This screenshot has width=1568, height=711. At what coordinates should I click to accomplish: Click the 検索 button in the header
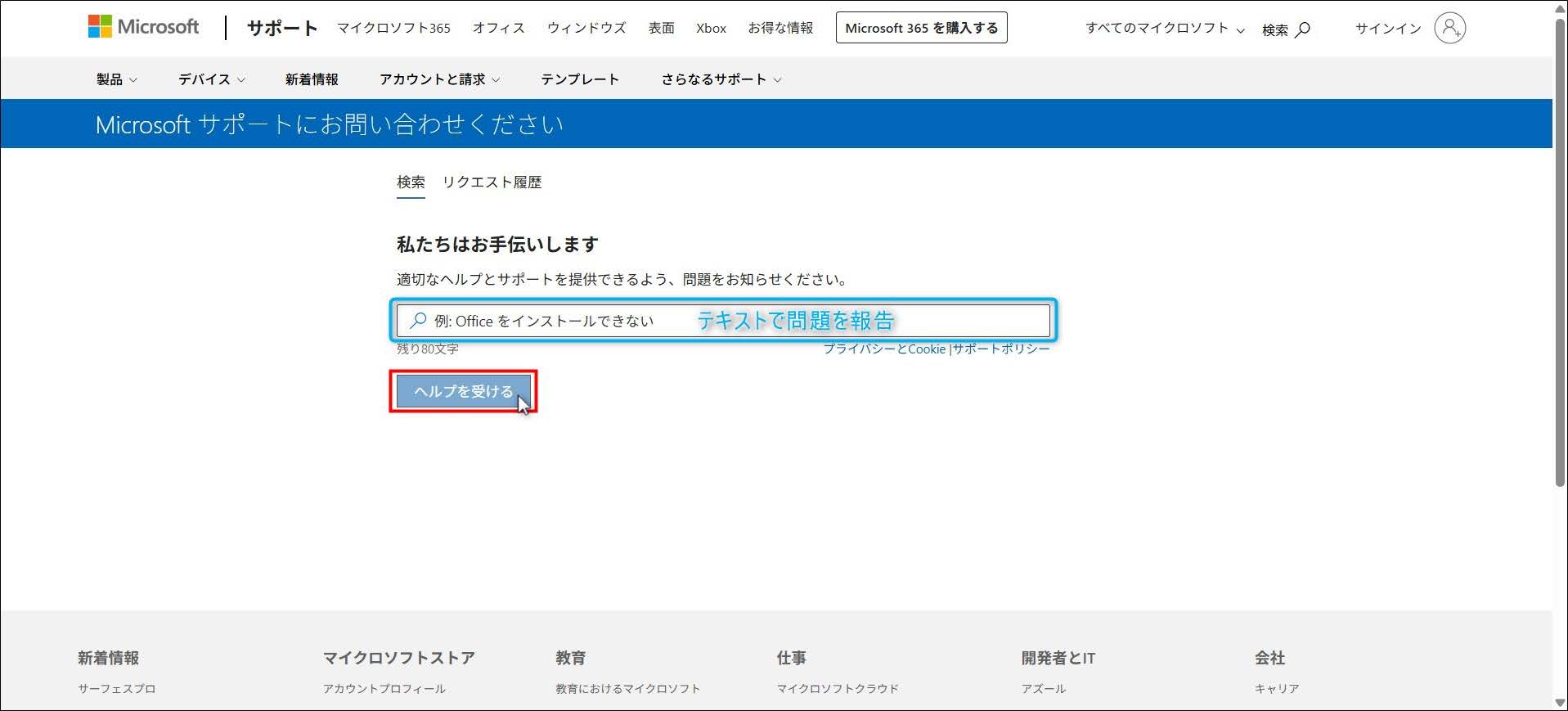click(x=1286, y=29)
